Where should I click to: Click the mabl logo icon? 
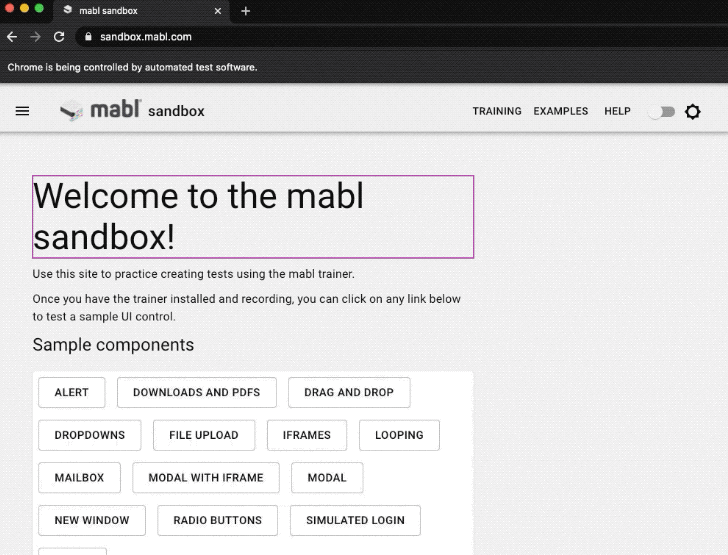pos(72,111)
